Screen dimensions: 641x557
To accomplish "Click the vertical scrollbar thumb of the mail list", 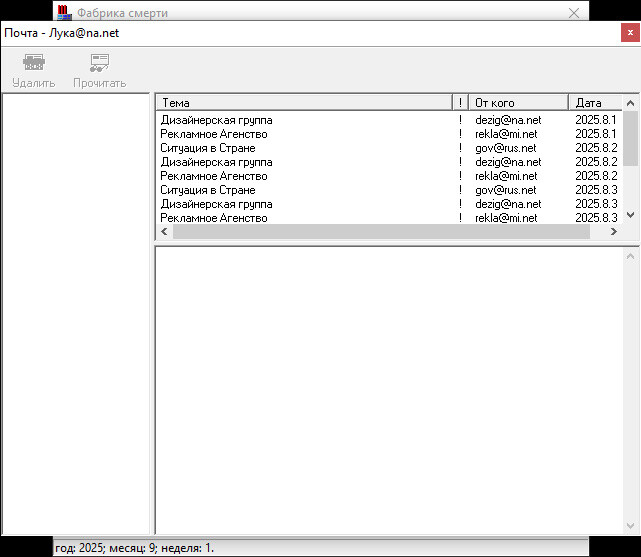I will pos(630,138).
